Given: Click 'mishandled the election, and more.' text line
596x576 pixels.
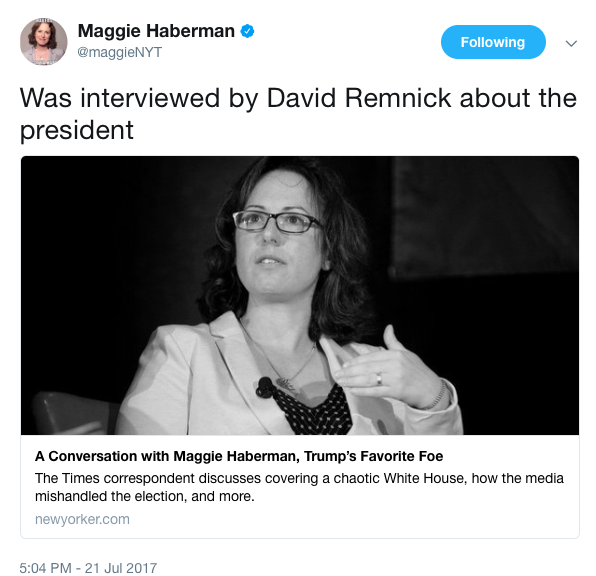Looking at the screenshot, I should coord(144,496).
